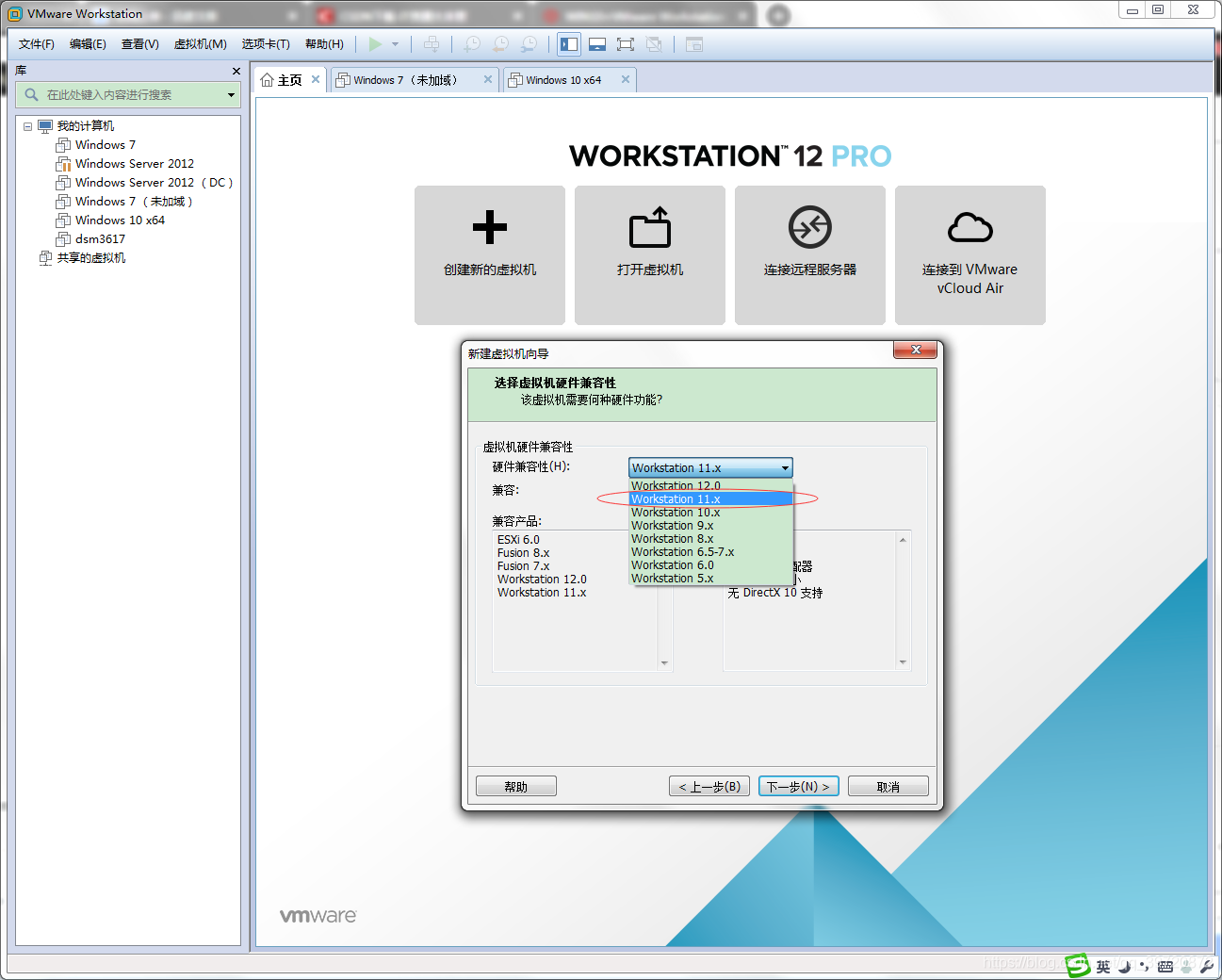Click the 打开虚拟机 tile
The image size is (1222, 980).
[x=650, y=255]
